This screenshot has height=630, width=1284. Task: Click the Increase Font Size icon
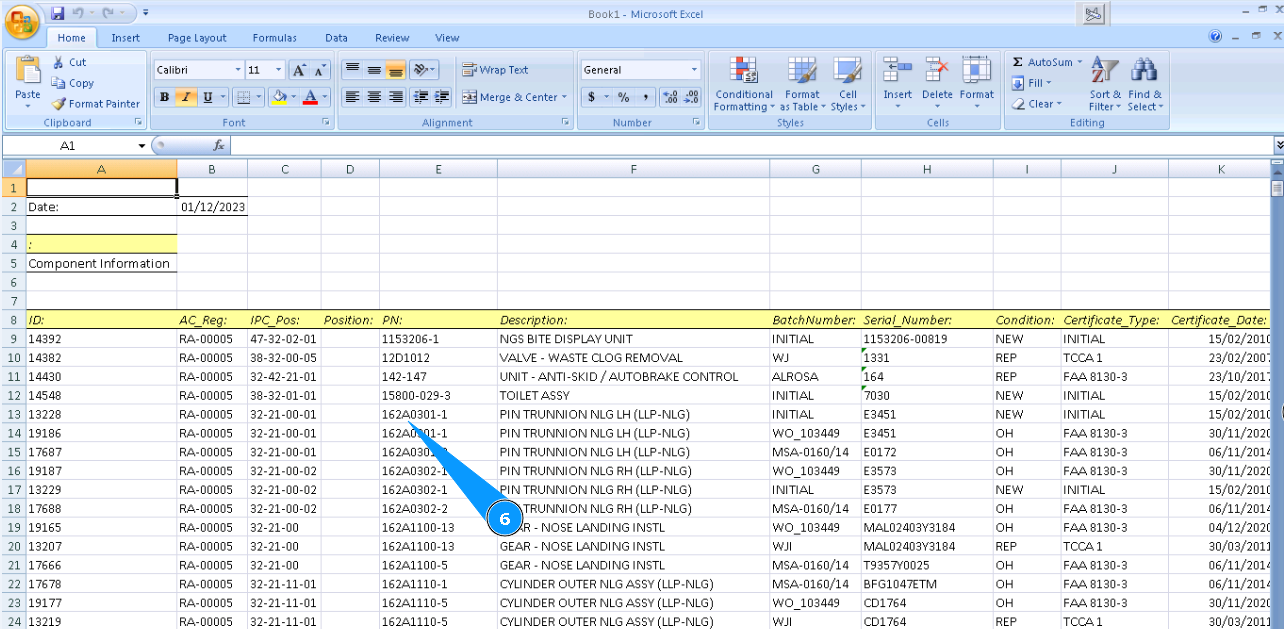(x=299, y=70)
